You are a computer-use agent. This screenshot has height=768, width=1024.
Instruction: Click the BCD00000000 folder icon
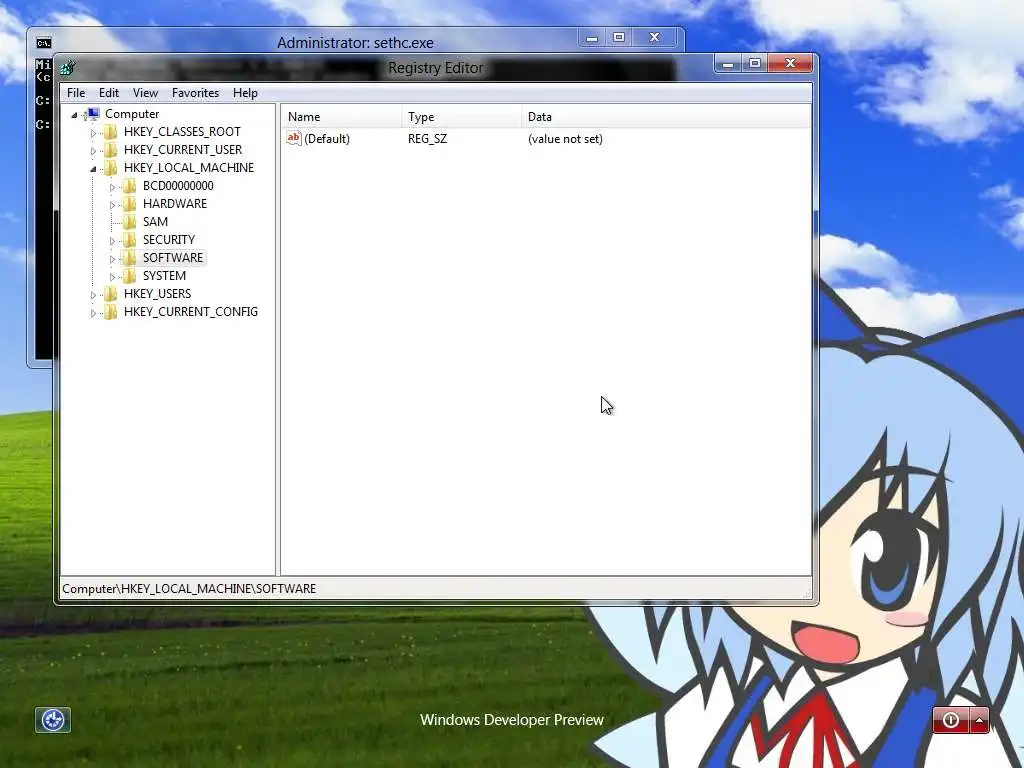pos(130,186)
